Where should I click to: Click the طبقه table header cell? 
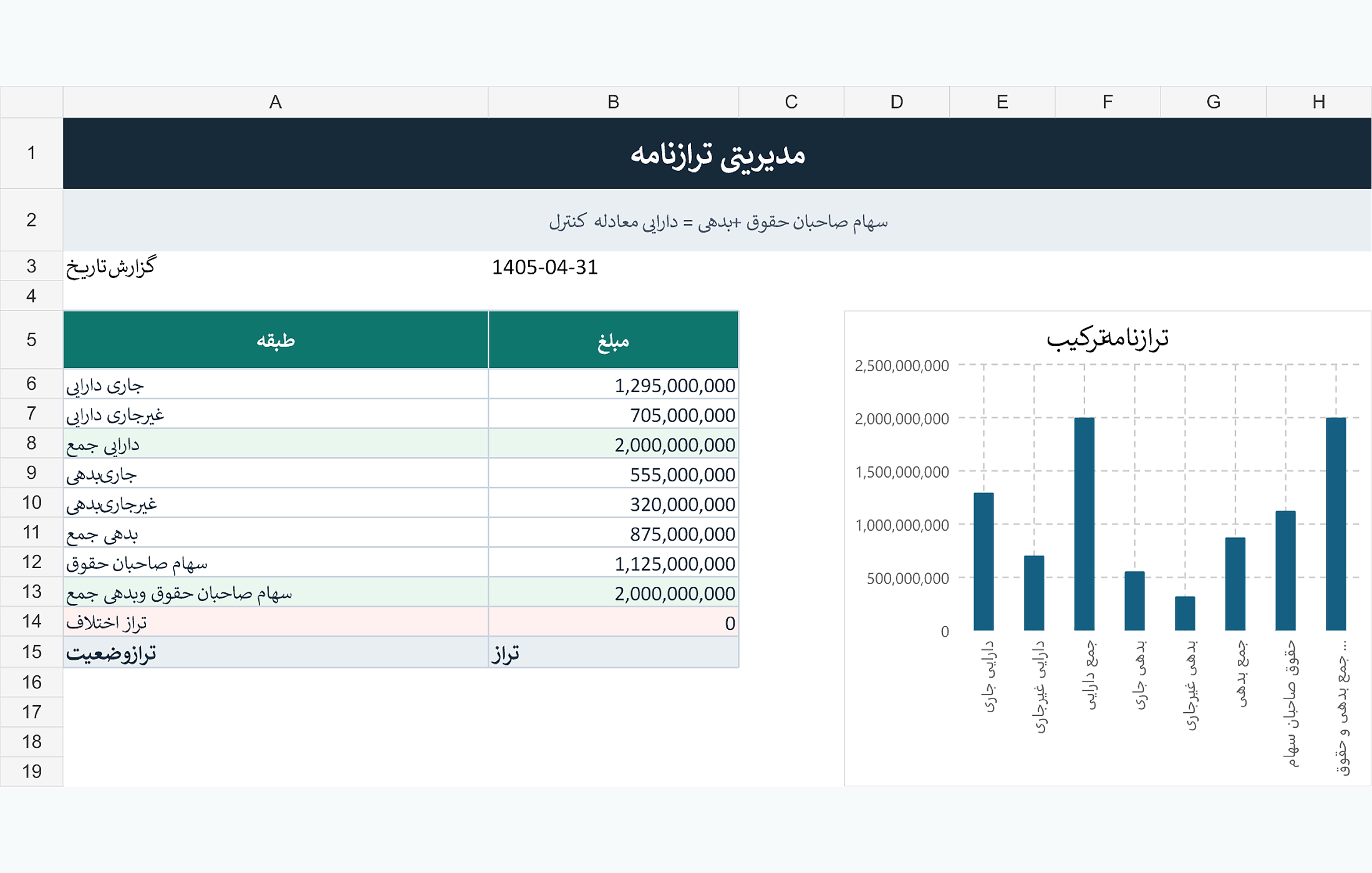point(275,340)
